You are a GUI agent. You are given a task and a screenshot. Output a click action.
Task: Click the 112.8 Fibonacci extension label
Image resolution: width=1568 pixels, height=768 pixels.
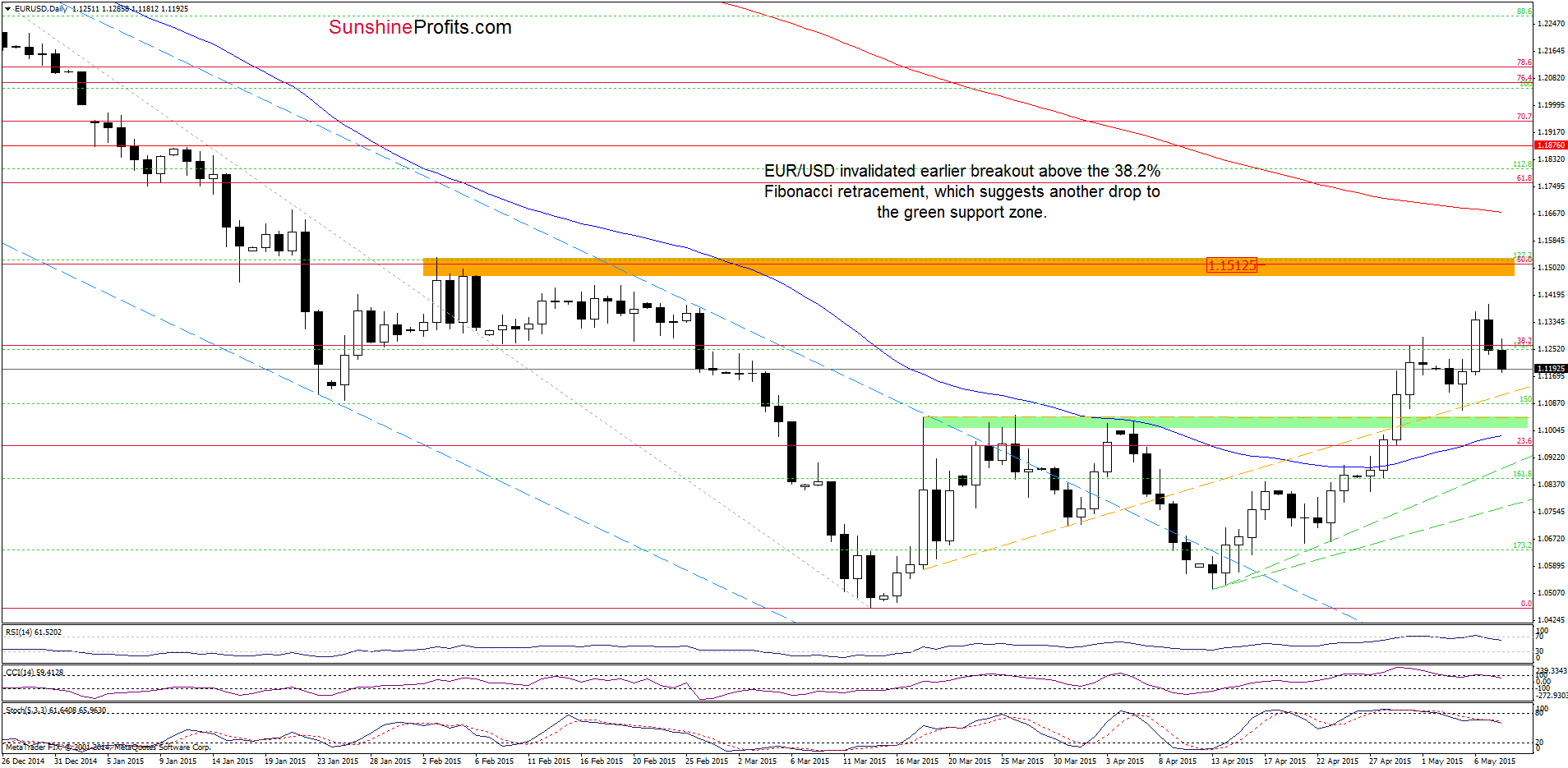[1523, 164]
